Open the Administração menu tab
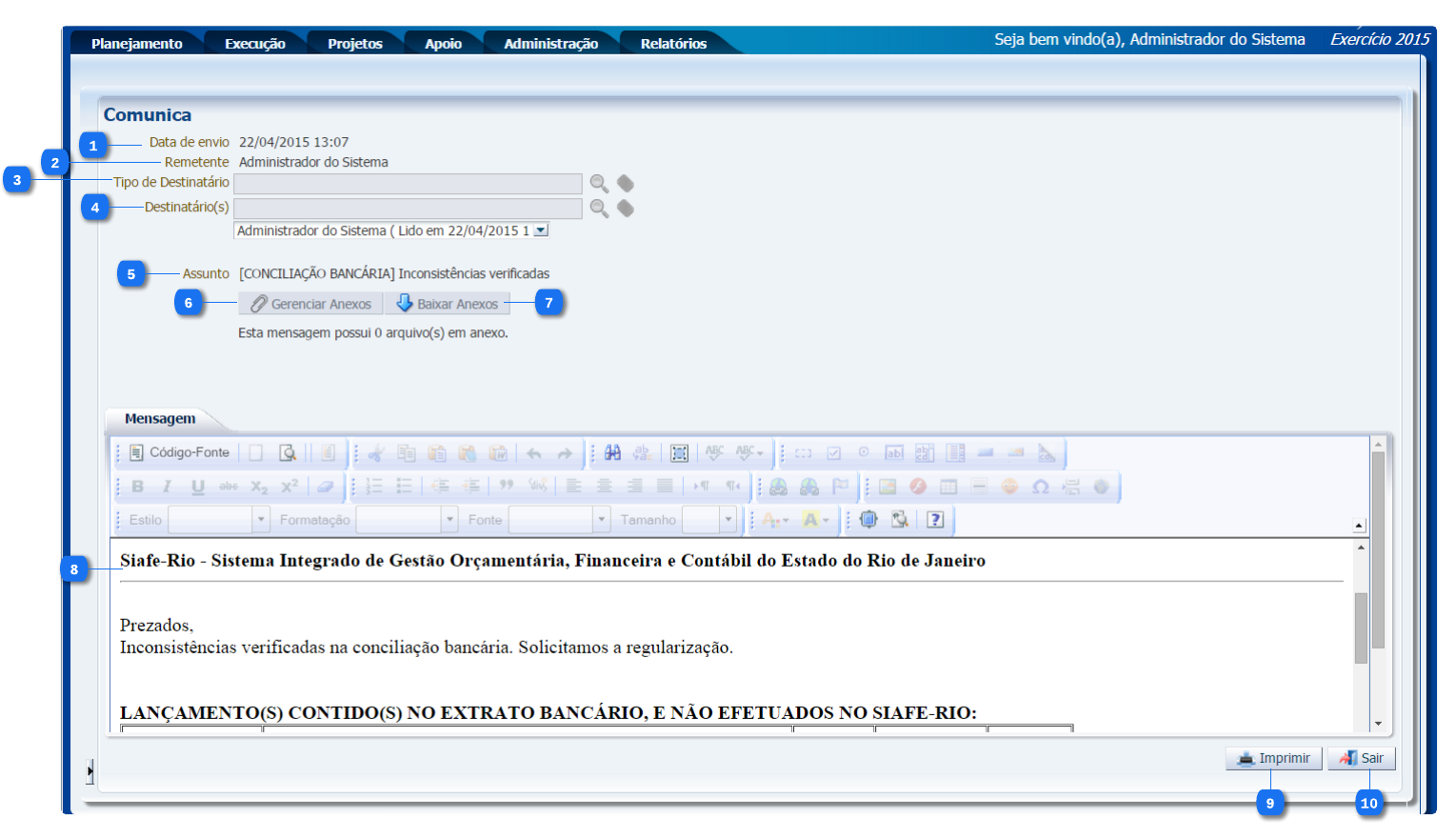 coord(550,44)
